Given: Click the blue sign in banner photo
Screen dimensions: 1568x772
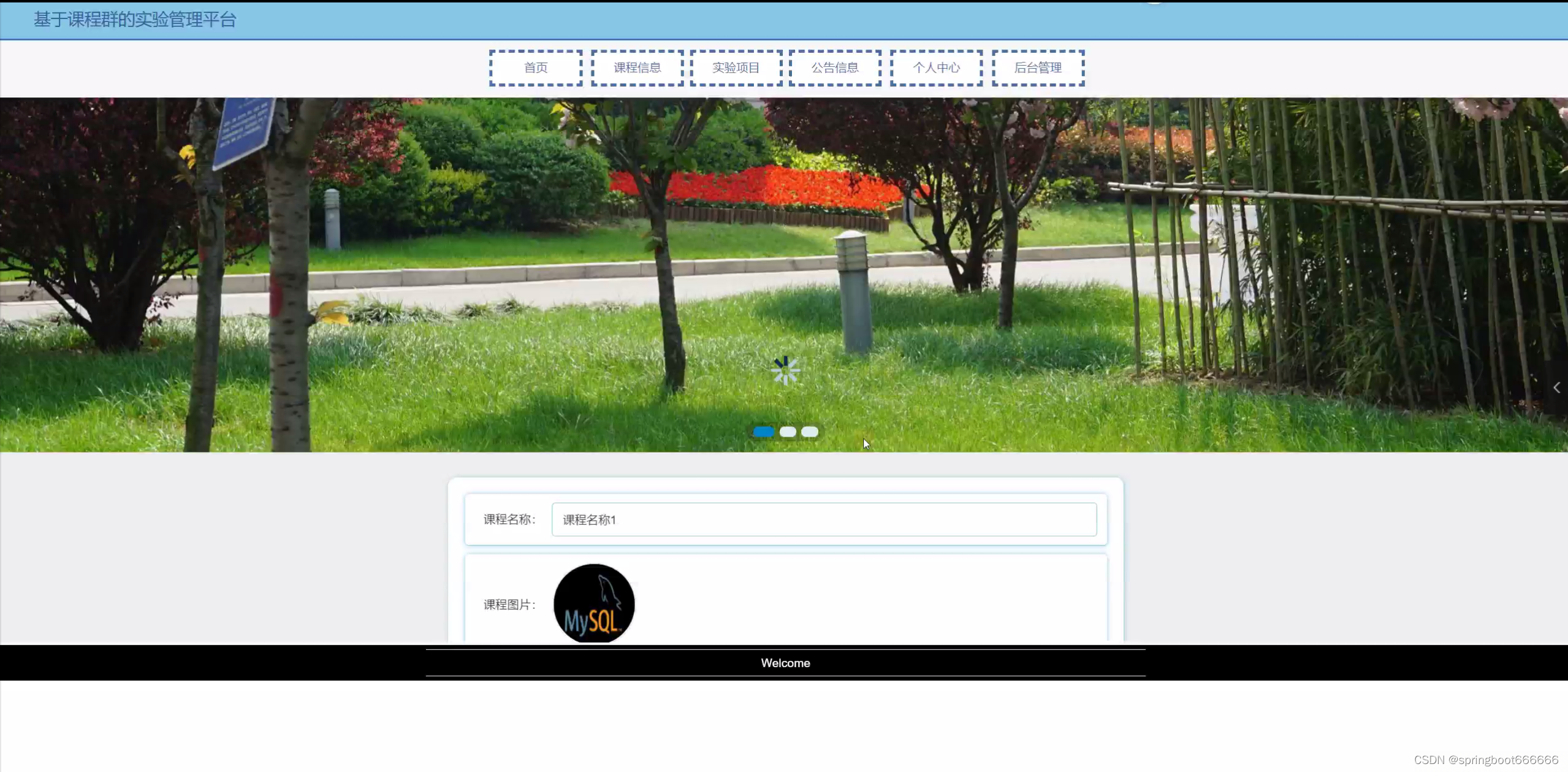Looking at the screenshot, I should pos(244,132).
